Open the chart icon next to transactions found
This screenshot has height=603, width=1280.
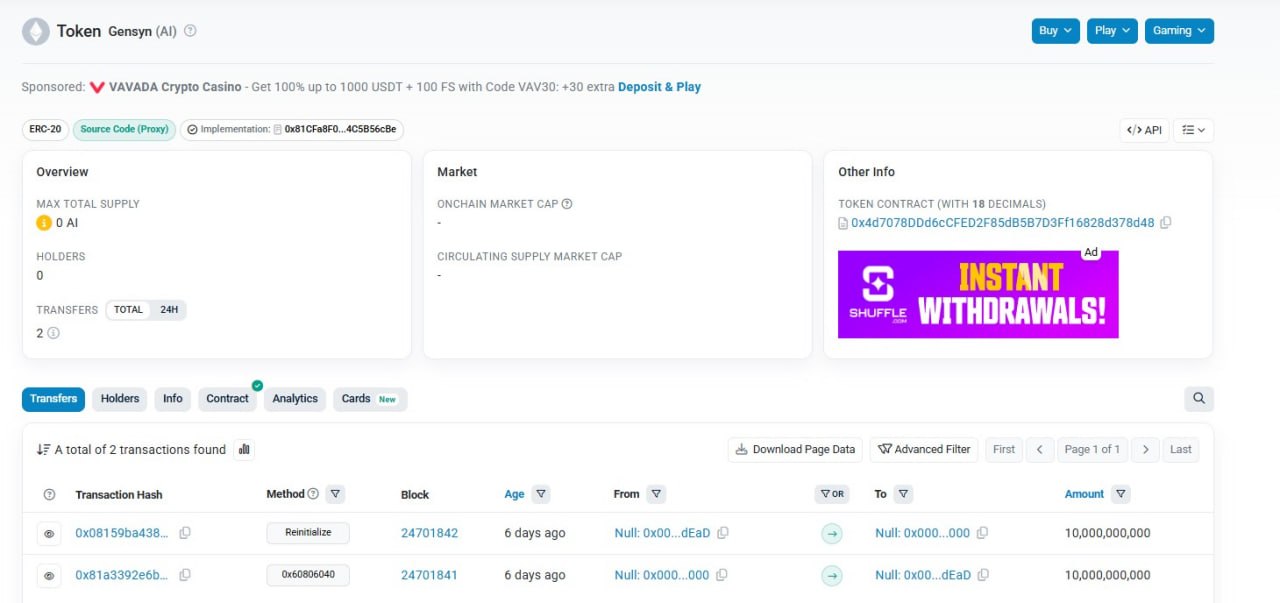coord(244,450)
